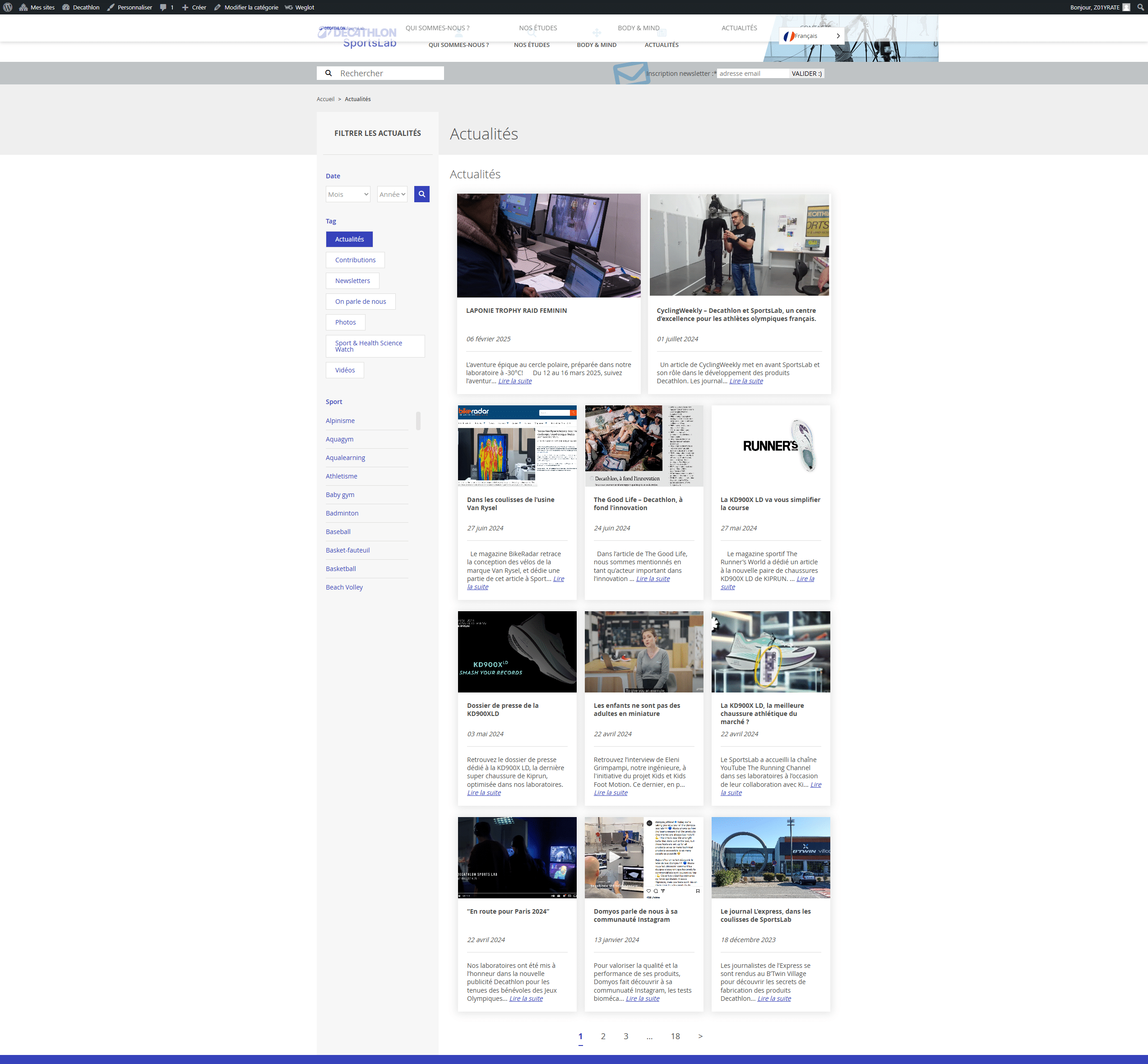The image size is (1148, 1064).
Task: Filter by Baby gym sport
Action: (x=340, y=495)
